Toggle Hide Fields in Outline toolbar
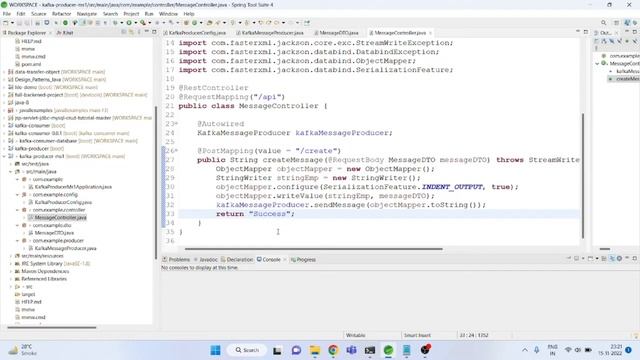The height and width of the screenshot is (360, 640). pos(611,41)
